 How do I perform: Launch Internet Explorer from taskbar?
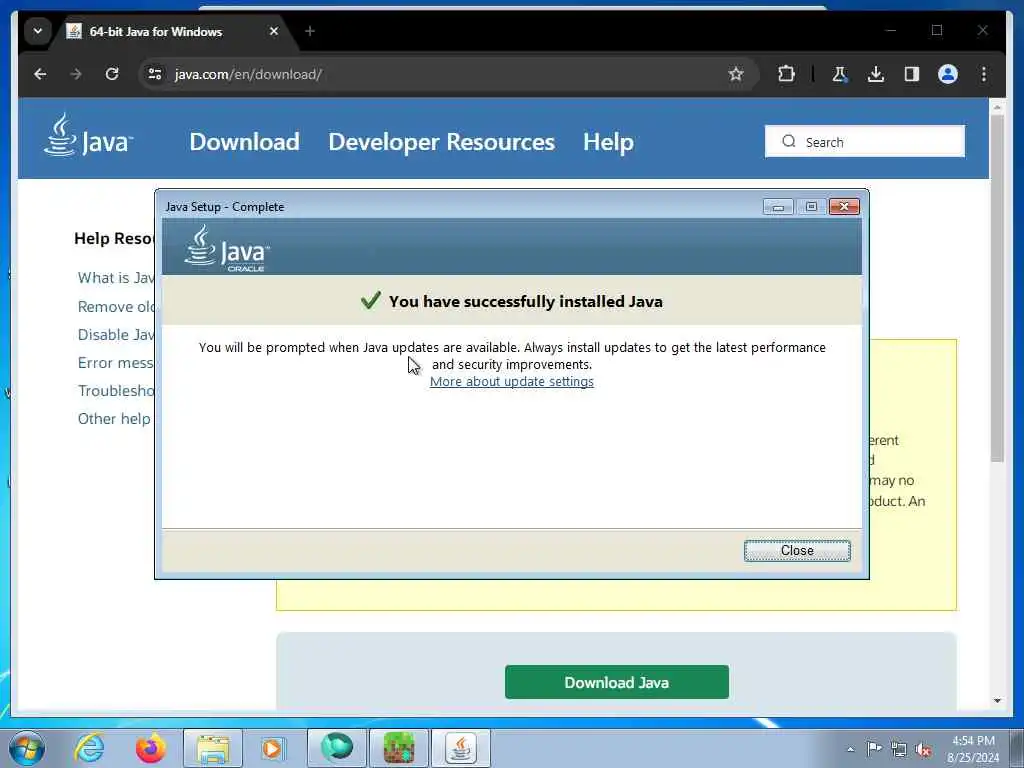[89, 748]
